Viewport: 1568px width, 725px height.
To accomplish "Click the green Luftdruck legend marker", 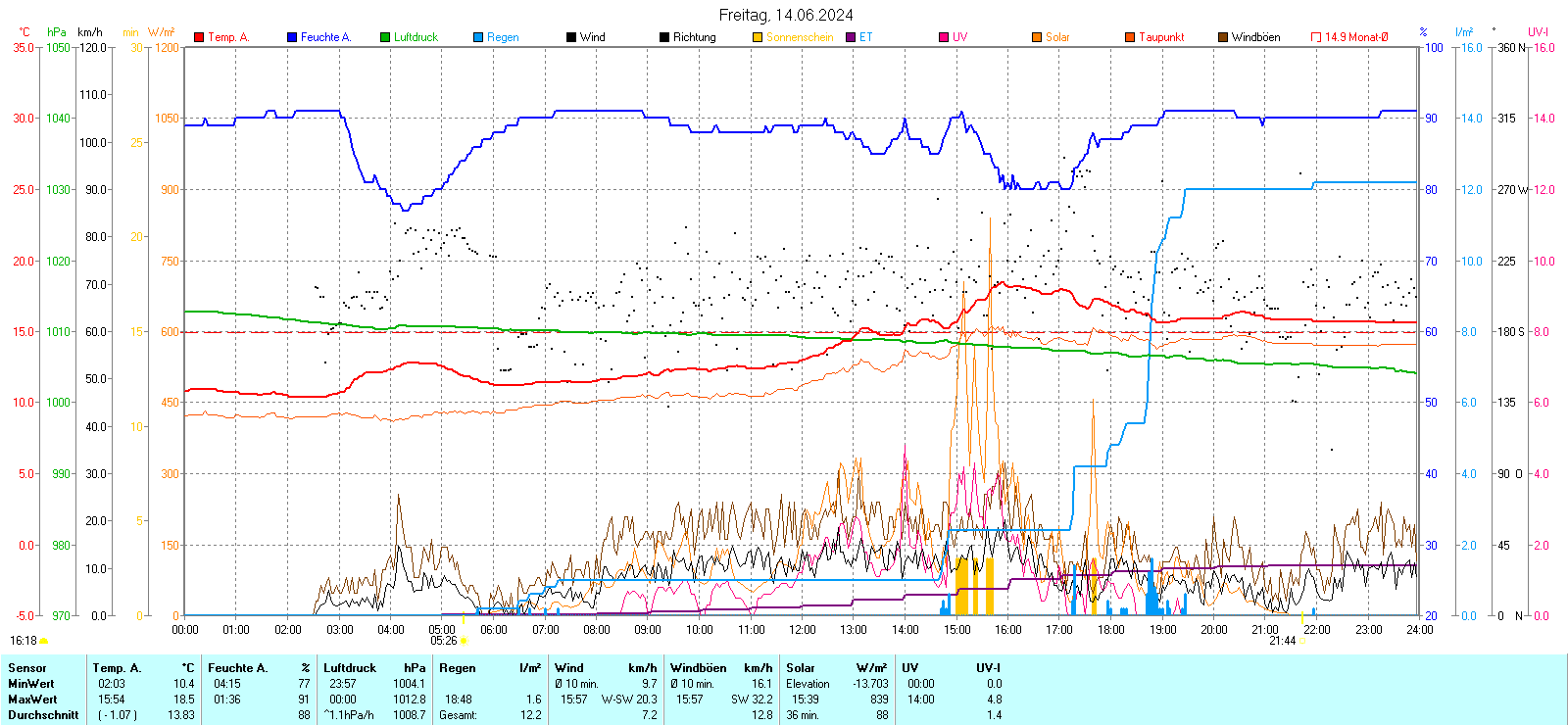I will 385,37.
